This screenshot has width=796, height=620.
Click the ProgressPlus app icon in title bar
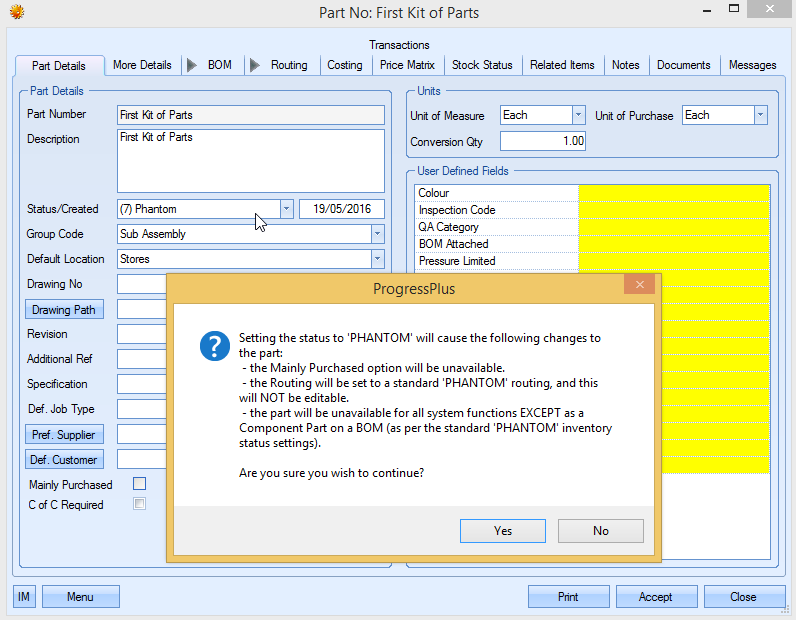[x=14, y=12]
